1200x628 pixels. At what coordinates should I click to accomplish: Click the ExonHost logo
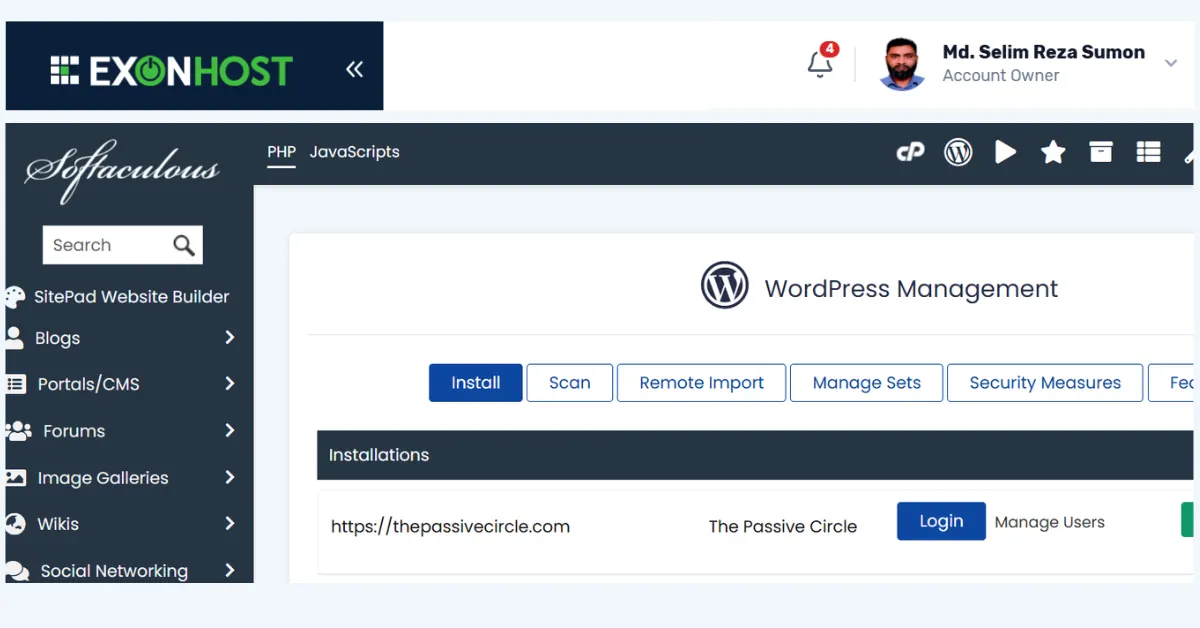click(x=171, y=70)
